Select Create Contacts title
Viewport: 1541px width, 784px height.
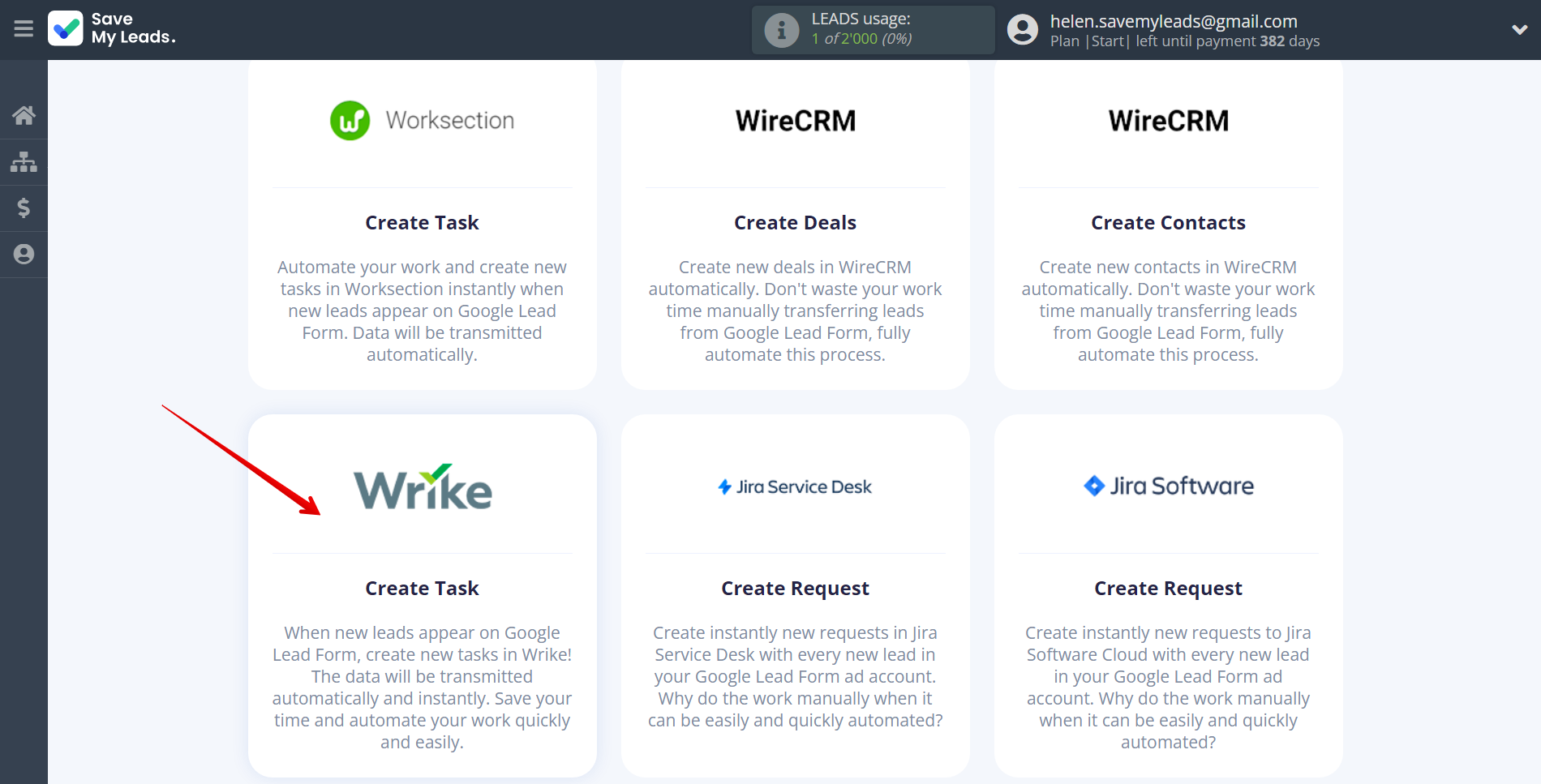(1169, 223)
